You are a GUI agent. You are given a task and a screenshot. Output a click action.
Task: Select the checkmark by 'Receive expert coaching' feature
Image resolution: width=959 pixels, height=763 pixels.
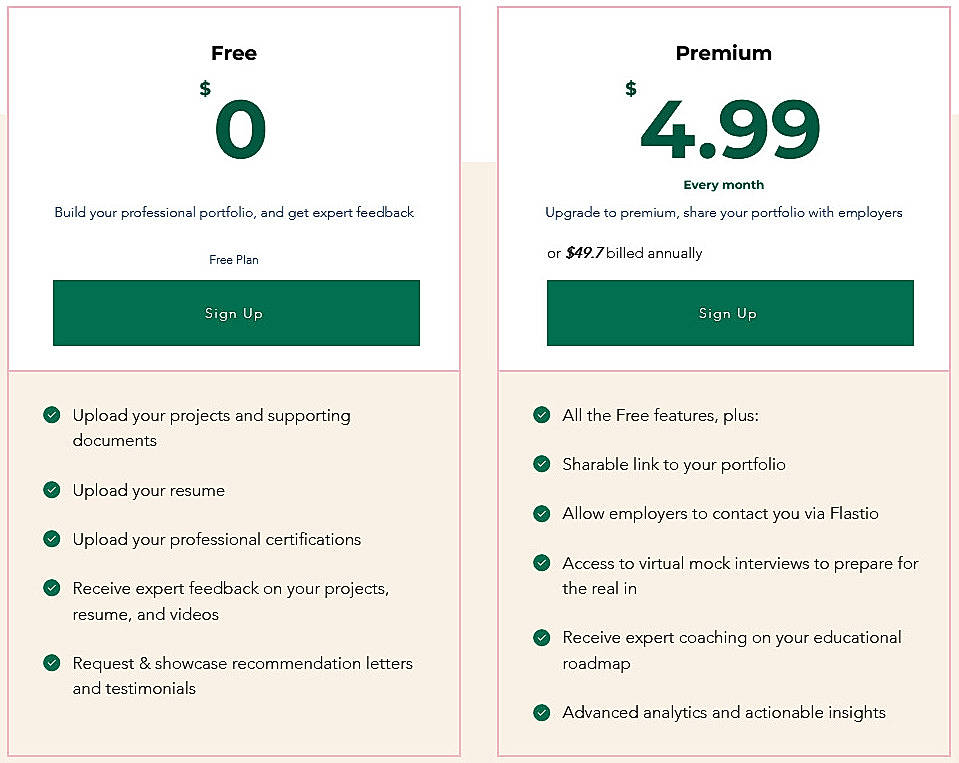pos(542,637)
